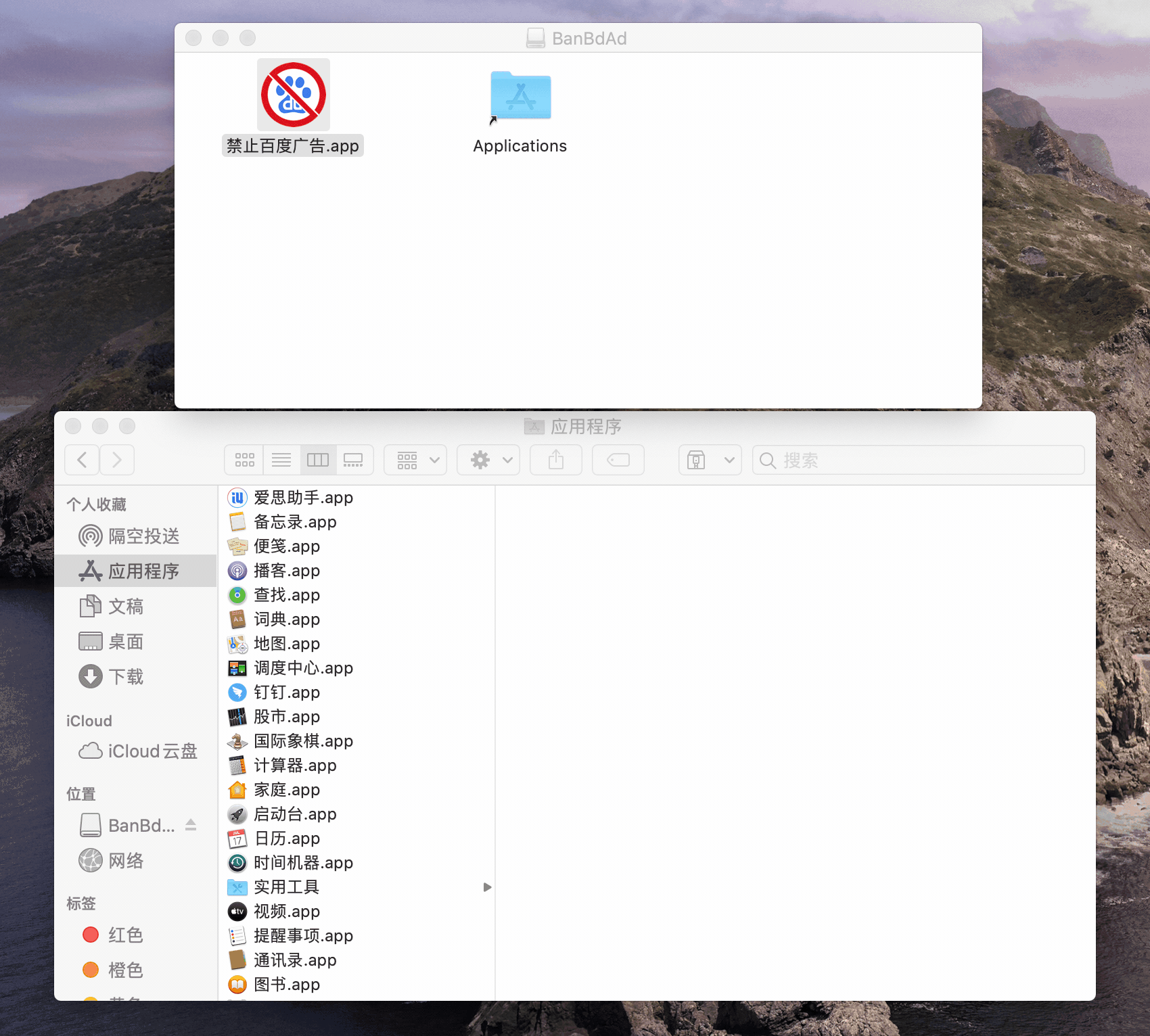Screen dimensions: 1150x1036
Task: Switch Finder to column view
Action: click(x=318, y=460)
